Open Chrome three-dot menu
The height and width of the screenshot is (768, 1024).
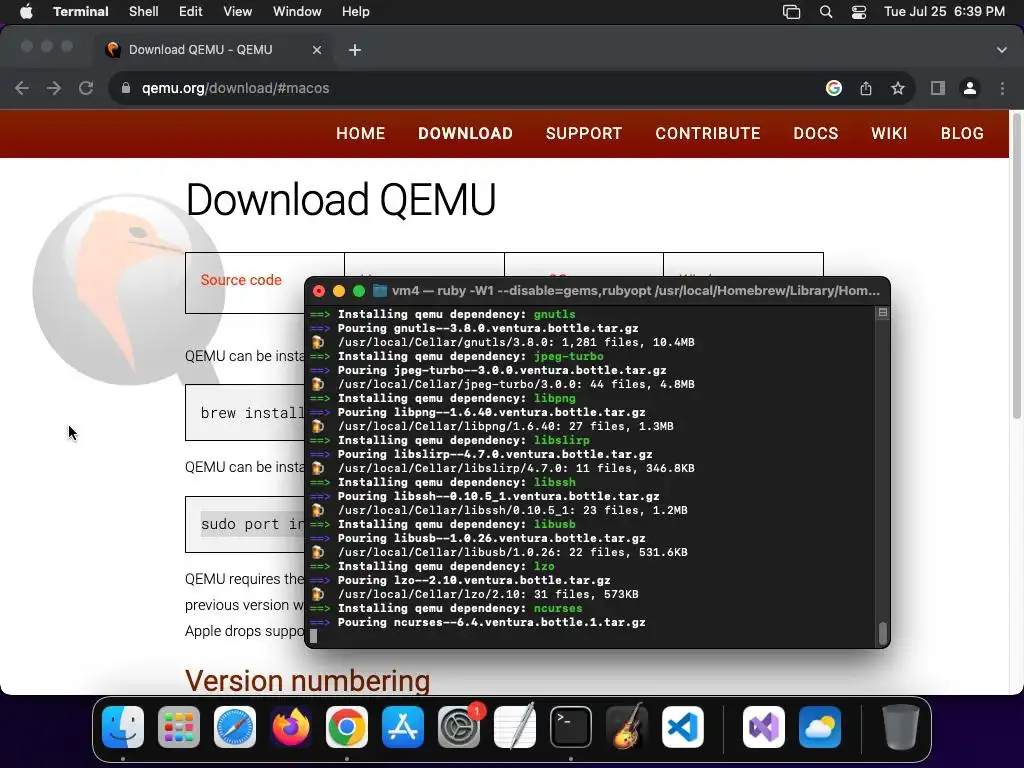click(x=1002, y=88)
